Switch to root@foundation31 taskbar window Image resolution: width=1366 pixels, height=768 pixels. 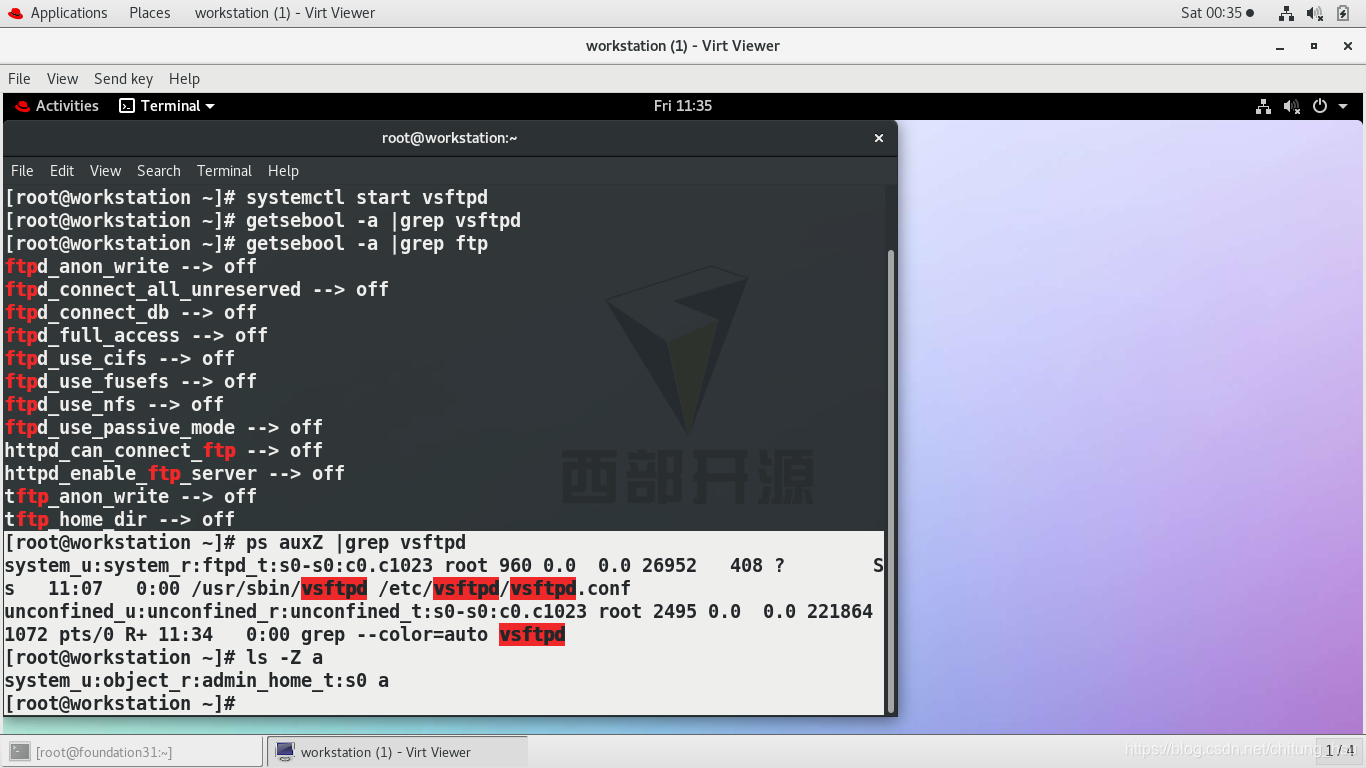coord(133,752)
